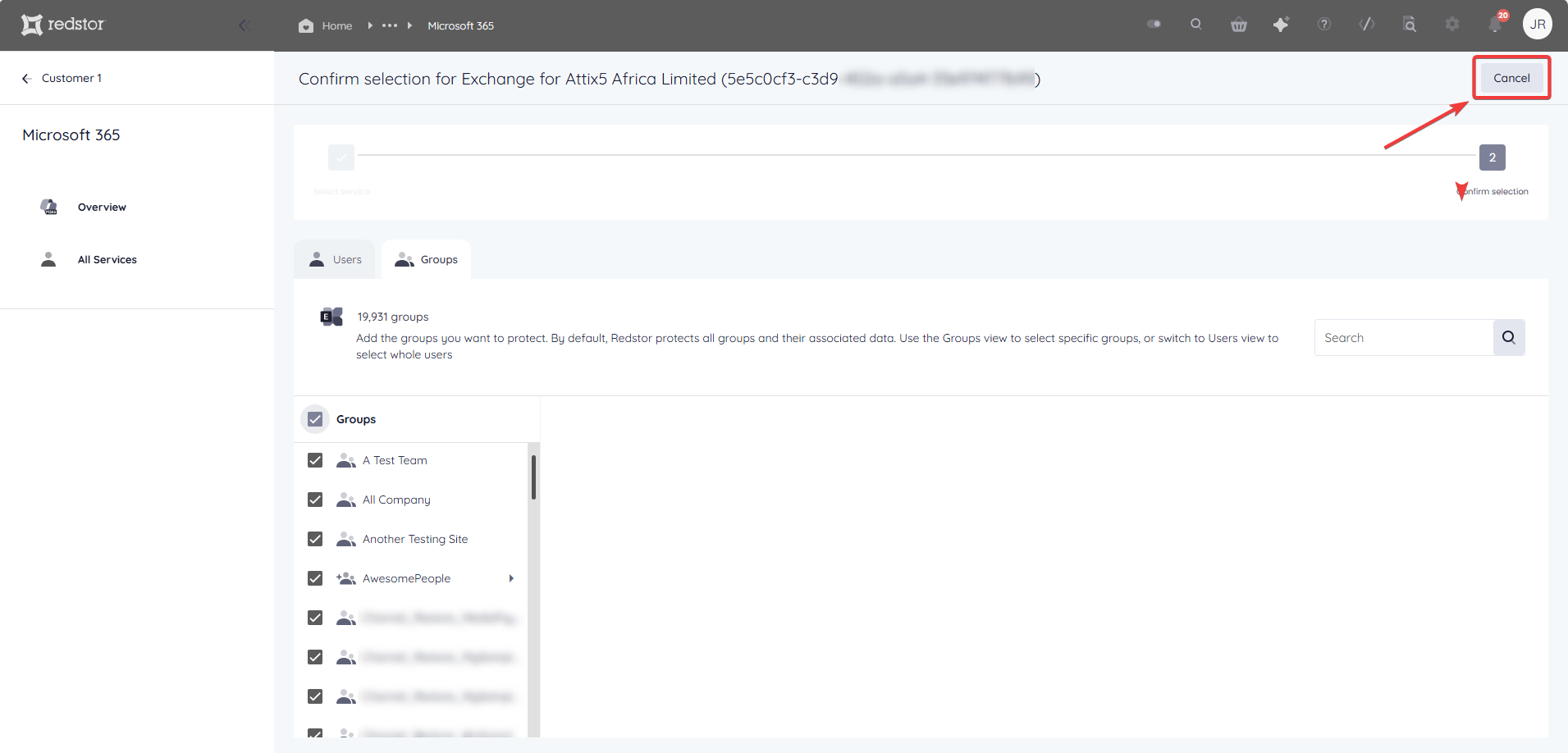Open notifications bell with 20 badge

1496,23
